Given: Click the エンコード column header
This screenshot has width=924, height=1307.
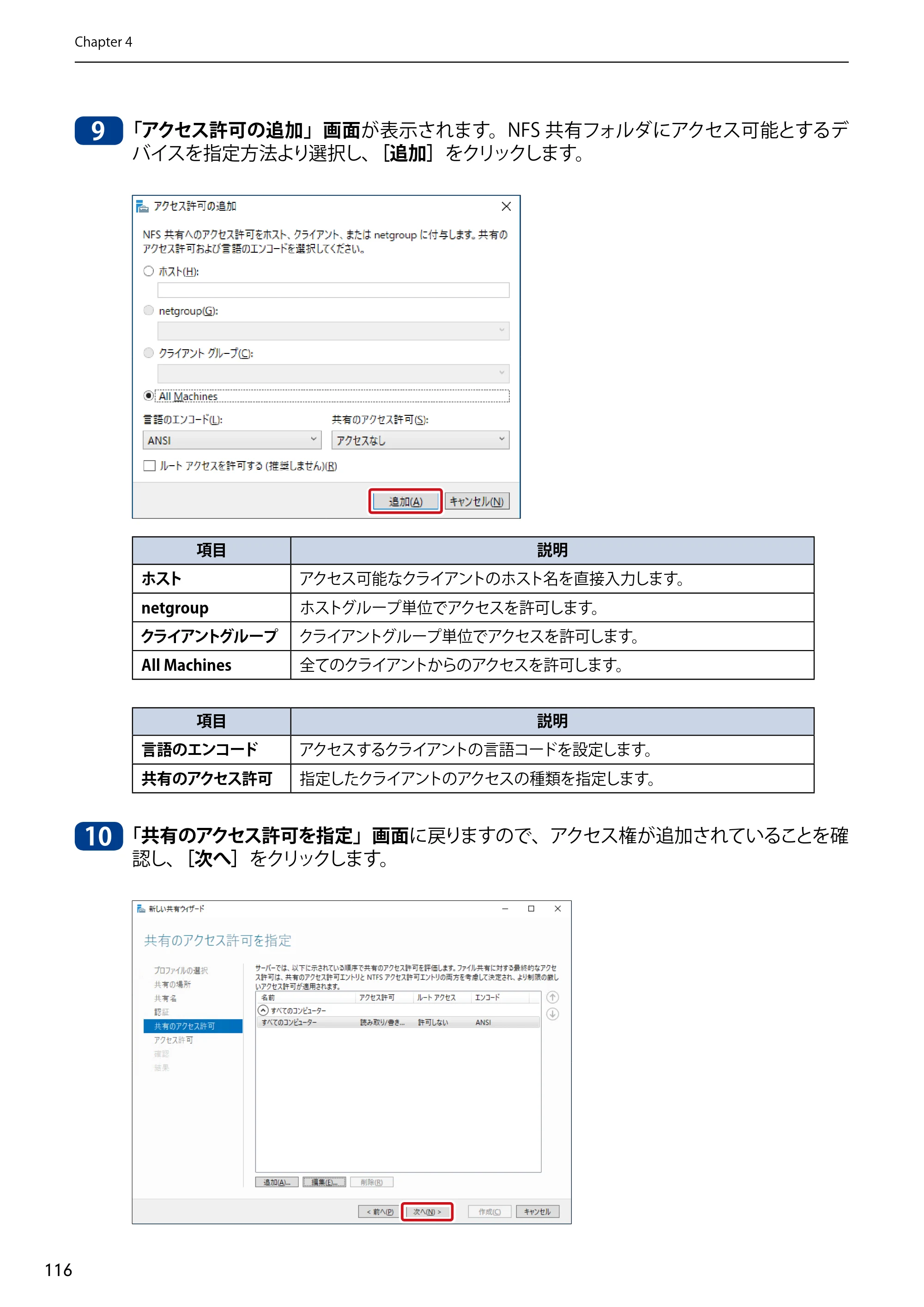Looking at the screenshot, I should 500,997.
